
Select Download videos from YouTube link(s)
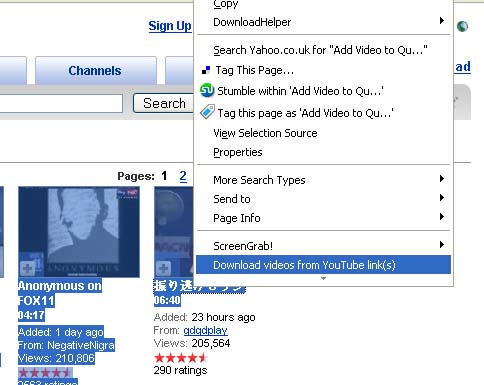pos(323,265)
